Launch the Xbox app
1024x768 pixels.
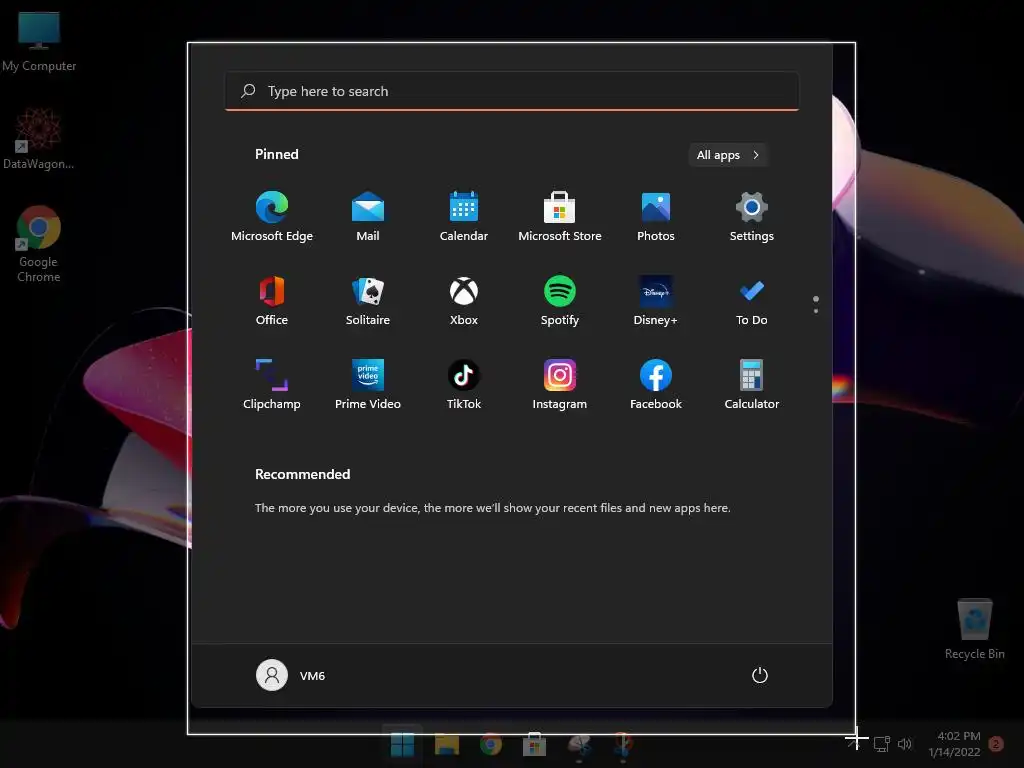[x=464, y=300]
